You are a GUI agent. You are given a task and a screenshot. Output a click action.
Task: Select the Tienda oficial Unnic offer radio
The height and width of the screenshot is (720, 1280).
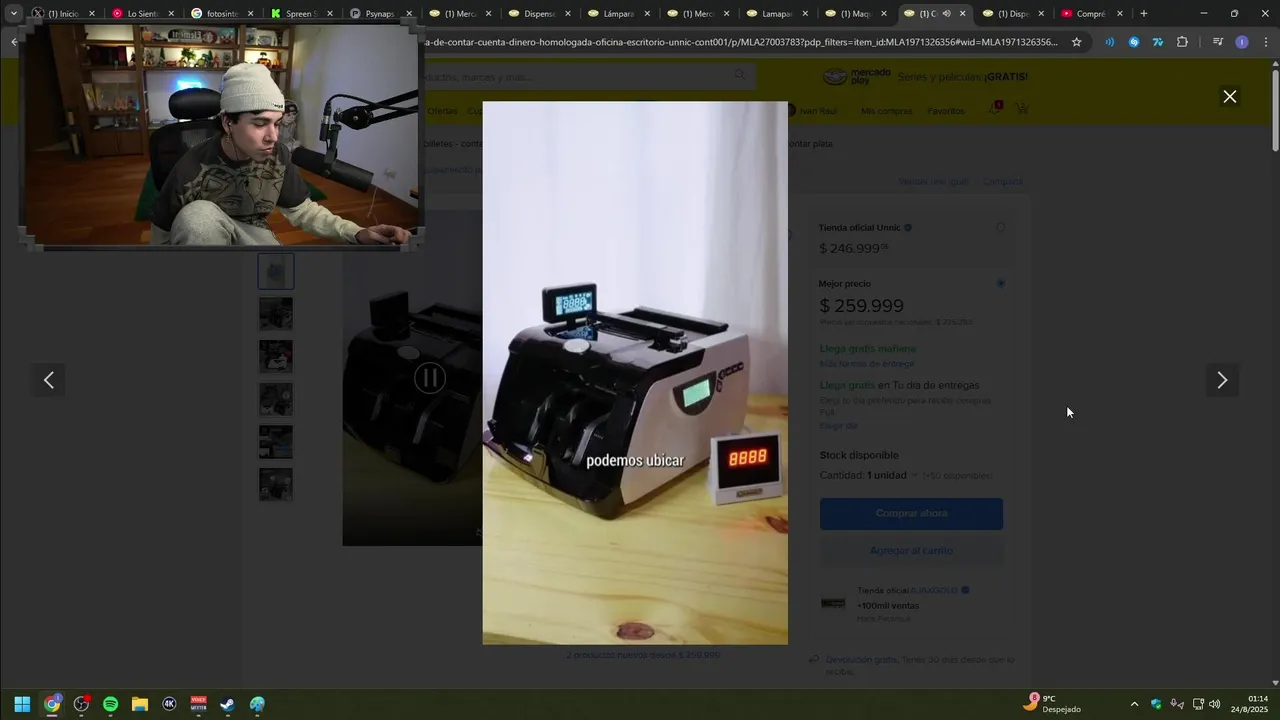point(1001,228)
